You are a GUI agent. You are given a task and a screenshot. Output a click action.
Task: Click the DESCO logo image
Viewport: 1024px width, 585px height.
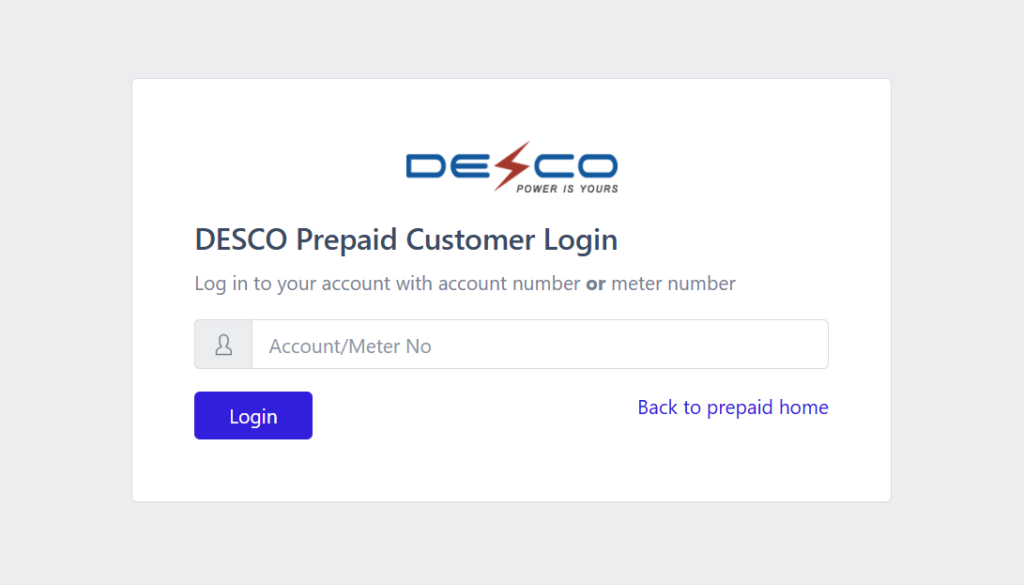coord(511,168)
